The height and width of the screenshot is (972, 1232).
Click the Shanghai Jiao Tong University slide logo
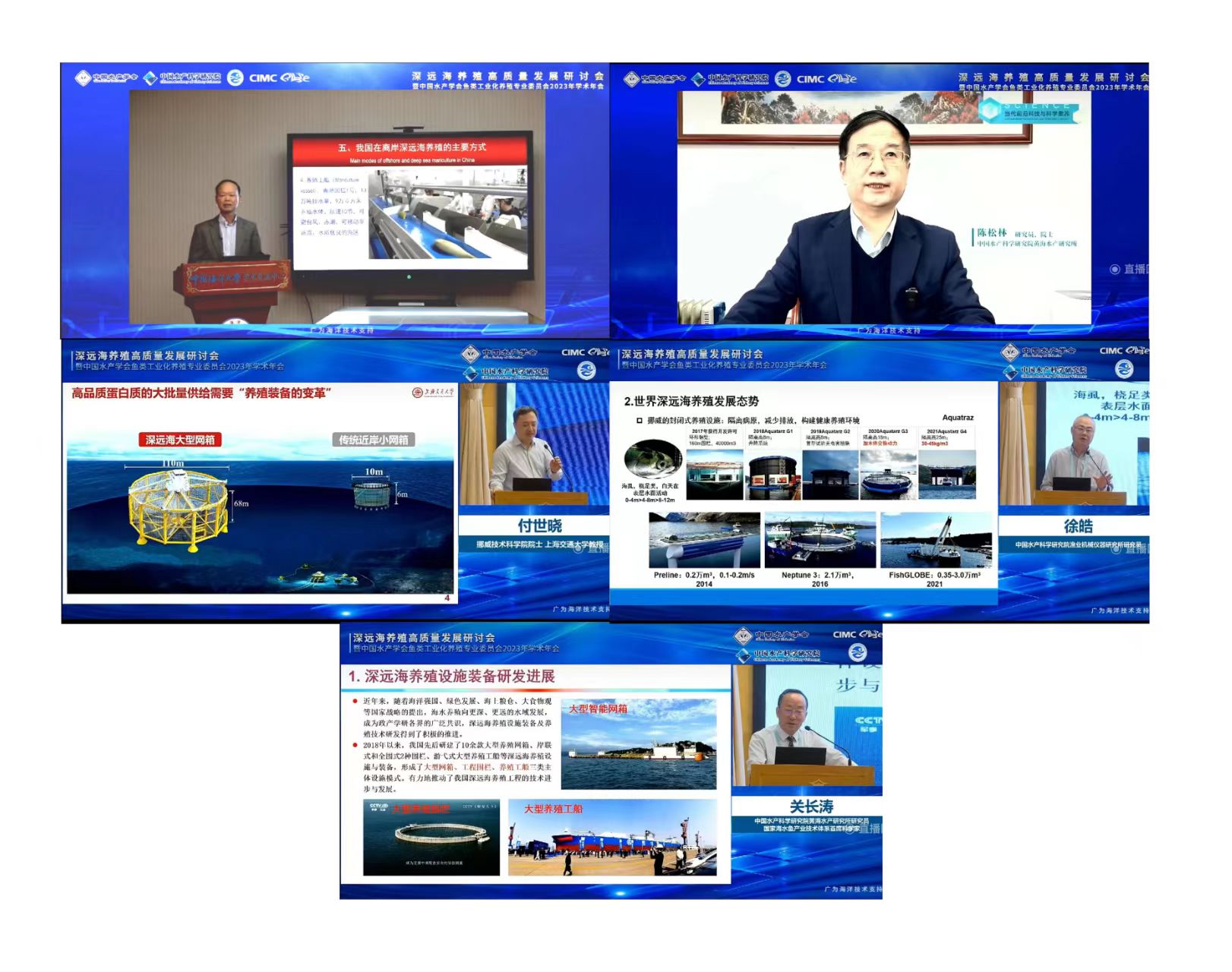432,393
